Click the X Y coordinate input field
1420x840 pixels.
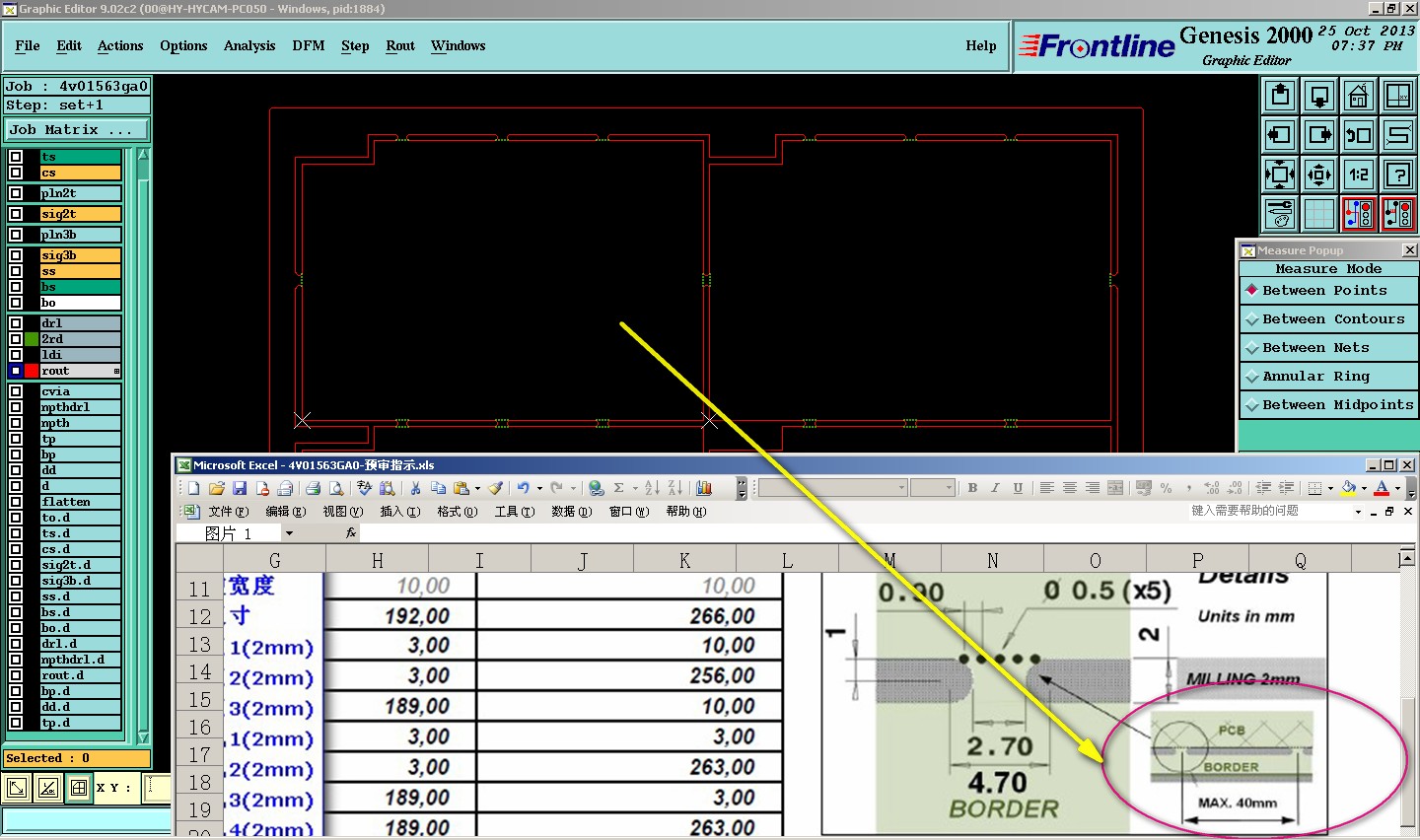click(157, 788)
